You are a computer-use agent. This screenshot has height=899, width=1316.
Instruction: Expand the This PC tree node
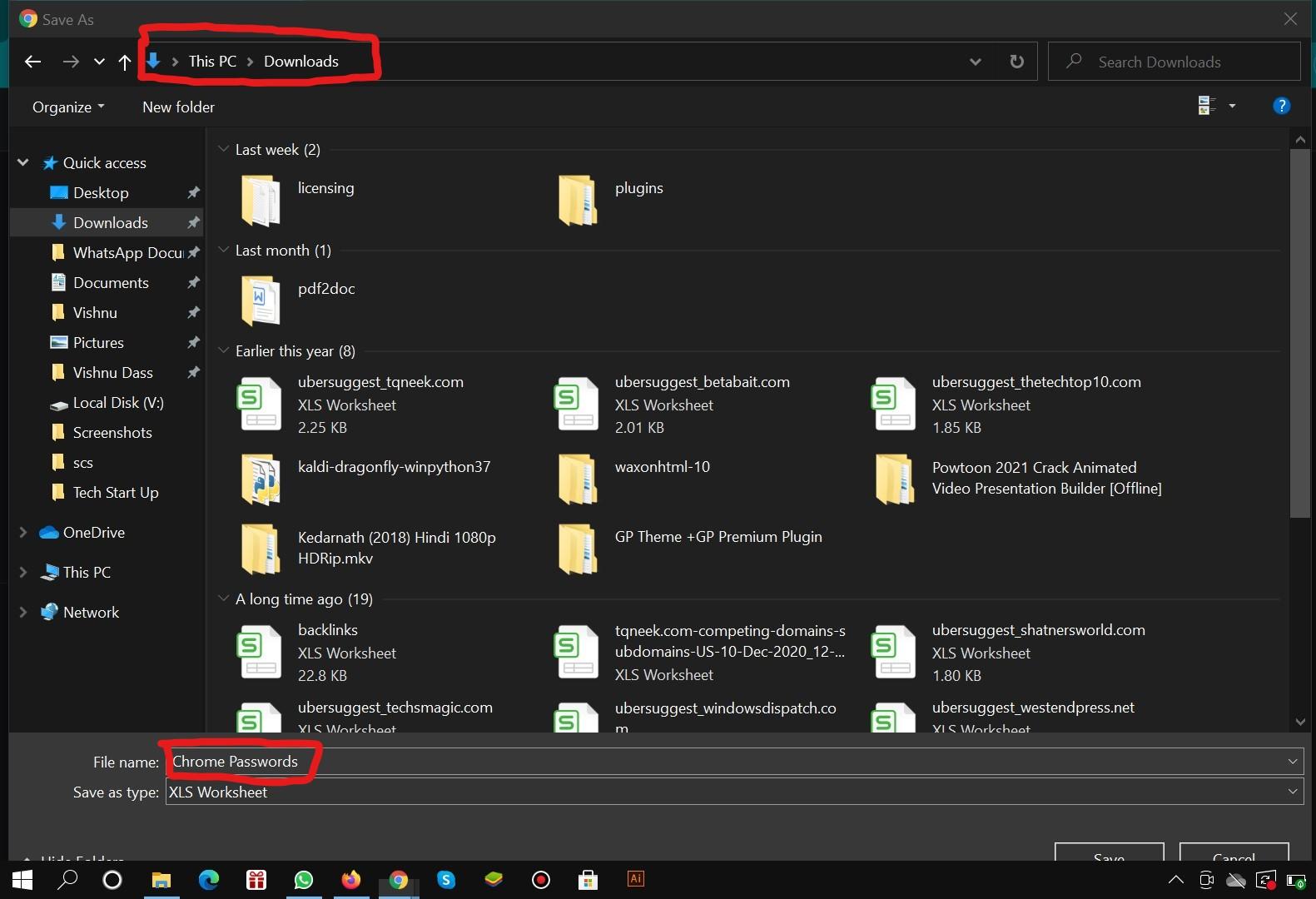pos(23,572)
